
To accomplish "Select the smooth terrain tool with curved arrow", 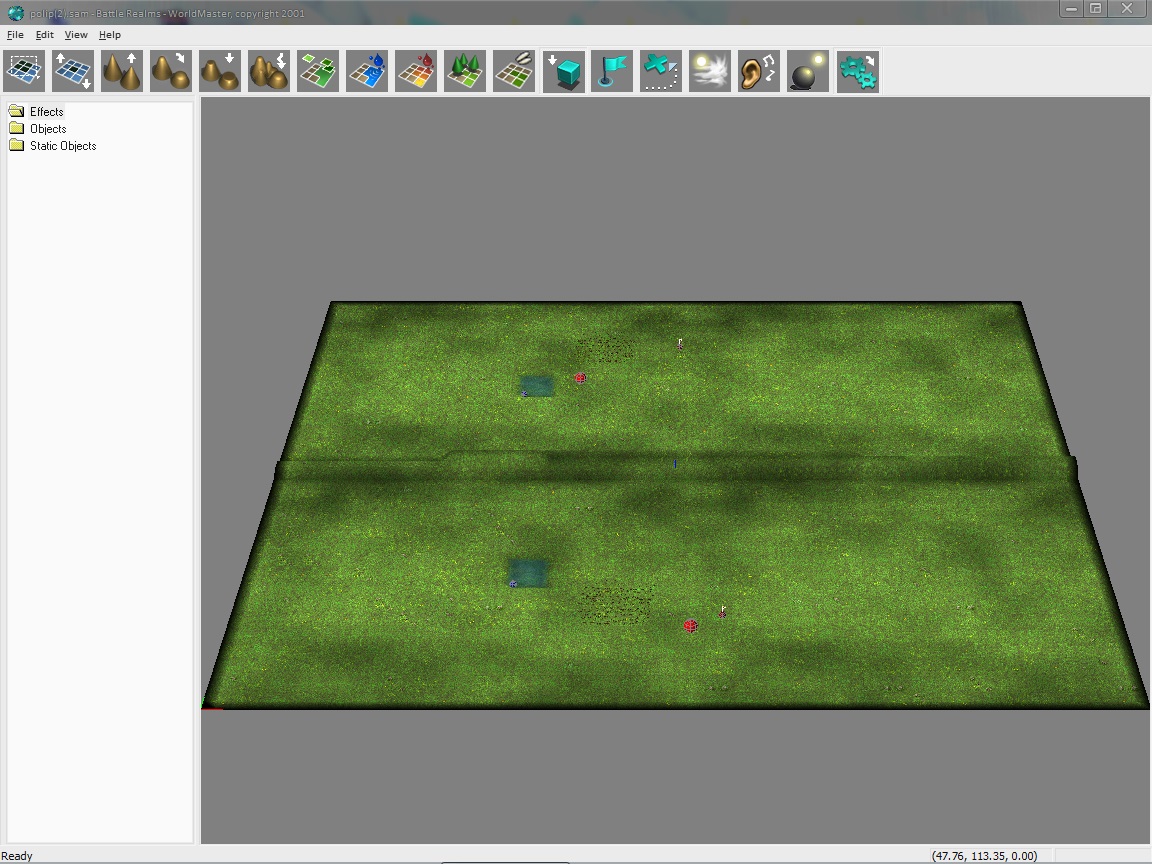I will point(170,71).
